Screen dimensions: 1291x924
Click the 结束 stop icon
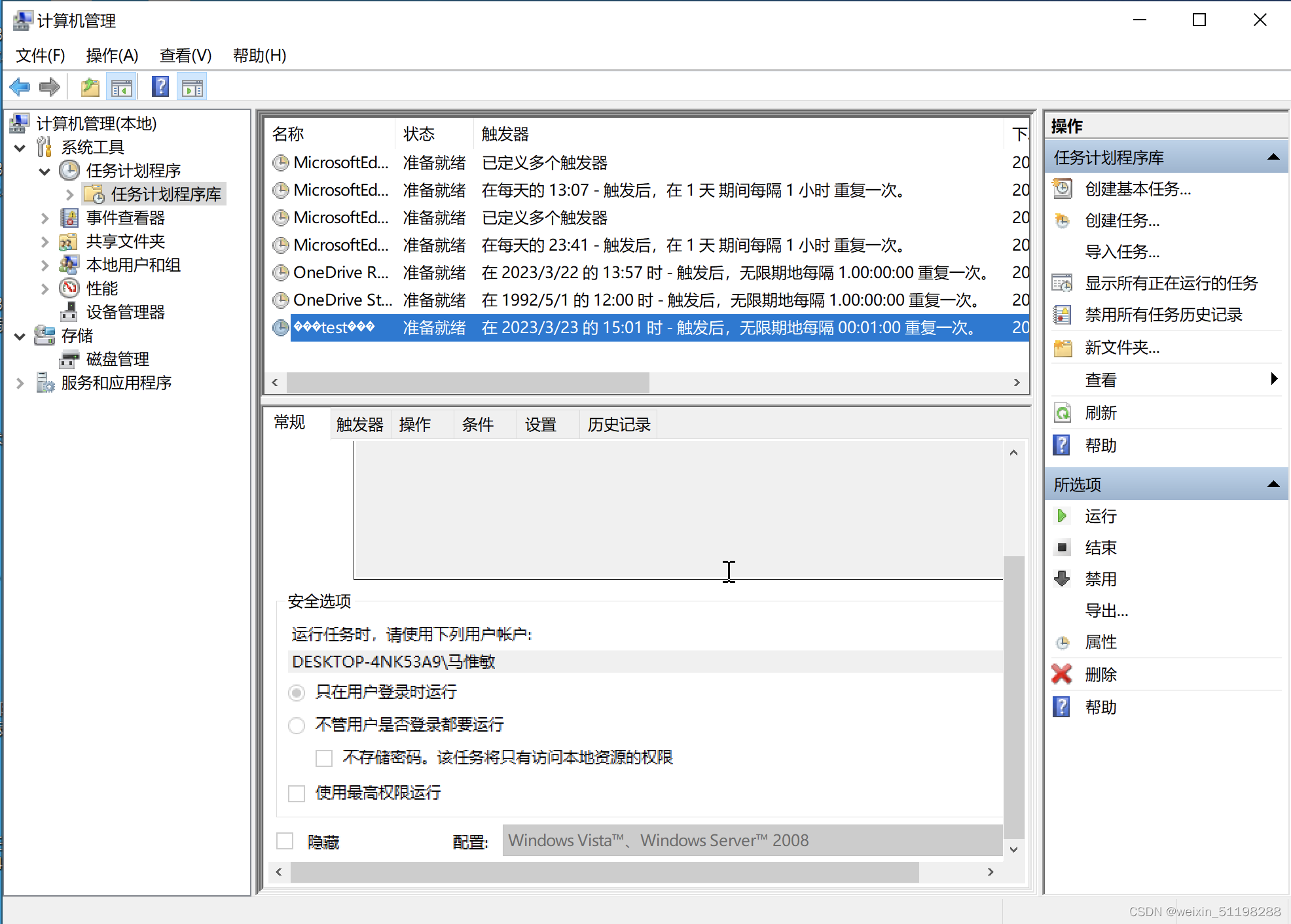(1063, 548)
